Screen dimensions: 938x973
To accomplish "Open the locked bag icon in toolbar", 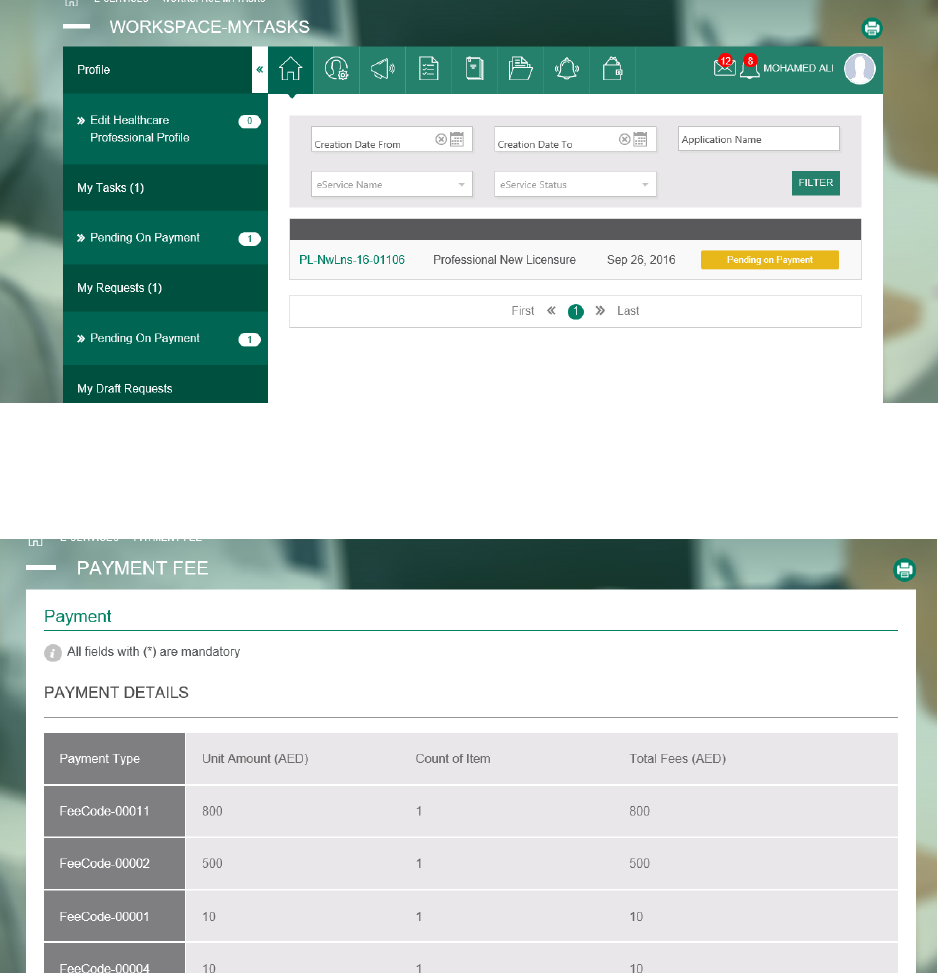I will tap(612, 69).
